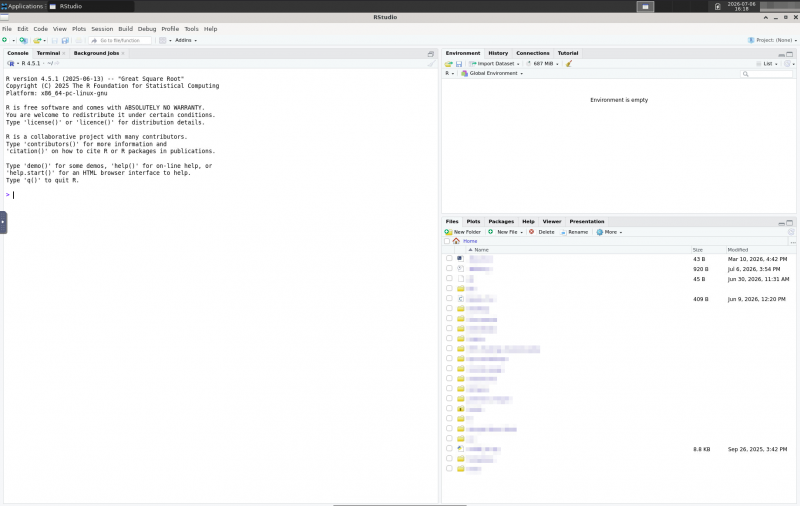Screen dimensions: 800x506
Task: Click the R console input prompt line
Action: tap(220, 195)
